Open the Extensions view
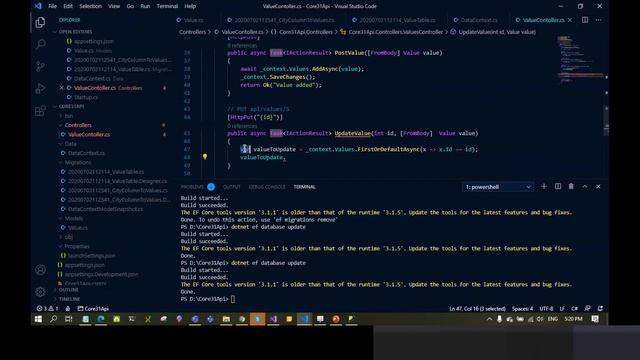640x360 pixels. pyautogui.click(x=40, y=110)
